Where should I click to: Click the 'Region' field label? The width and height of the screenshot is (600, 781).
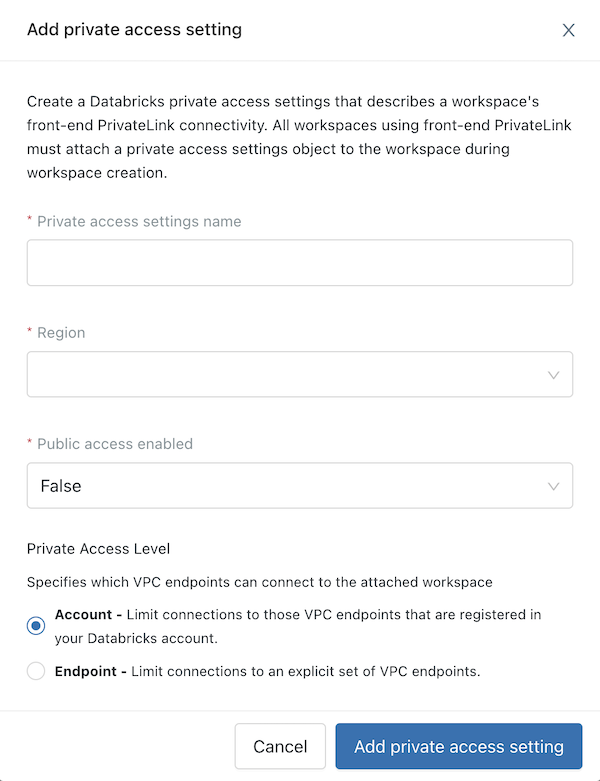(61, 332)
